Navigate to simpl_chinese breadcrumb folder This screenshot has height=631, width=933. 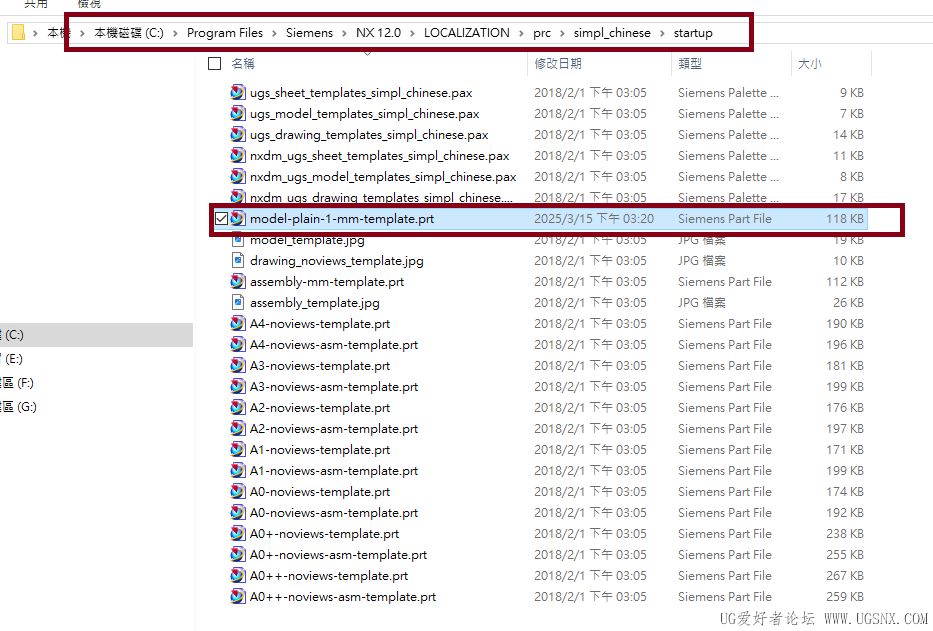(612, 33)
